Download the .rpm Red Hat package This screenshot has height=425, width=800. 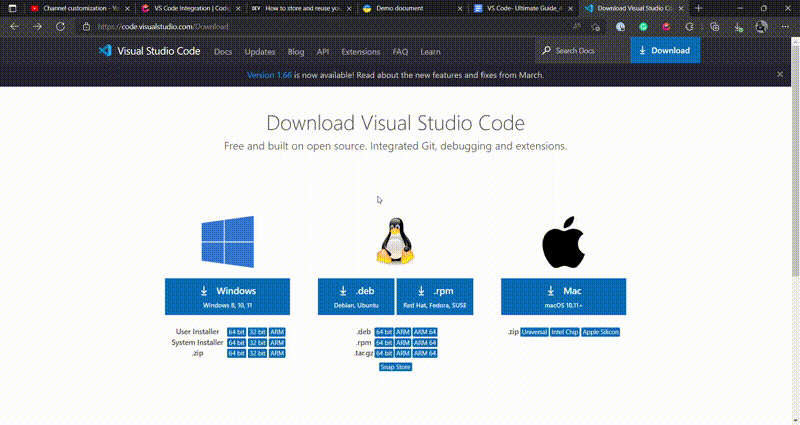435,296
